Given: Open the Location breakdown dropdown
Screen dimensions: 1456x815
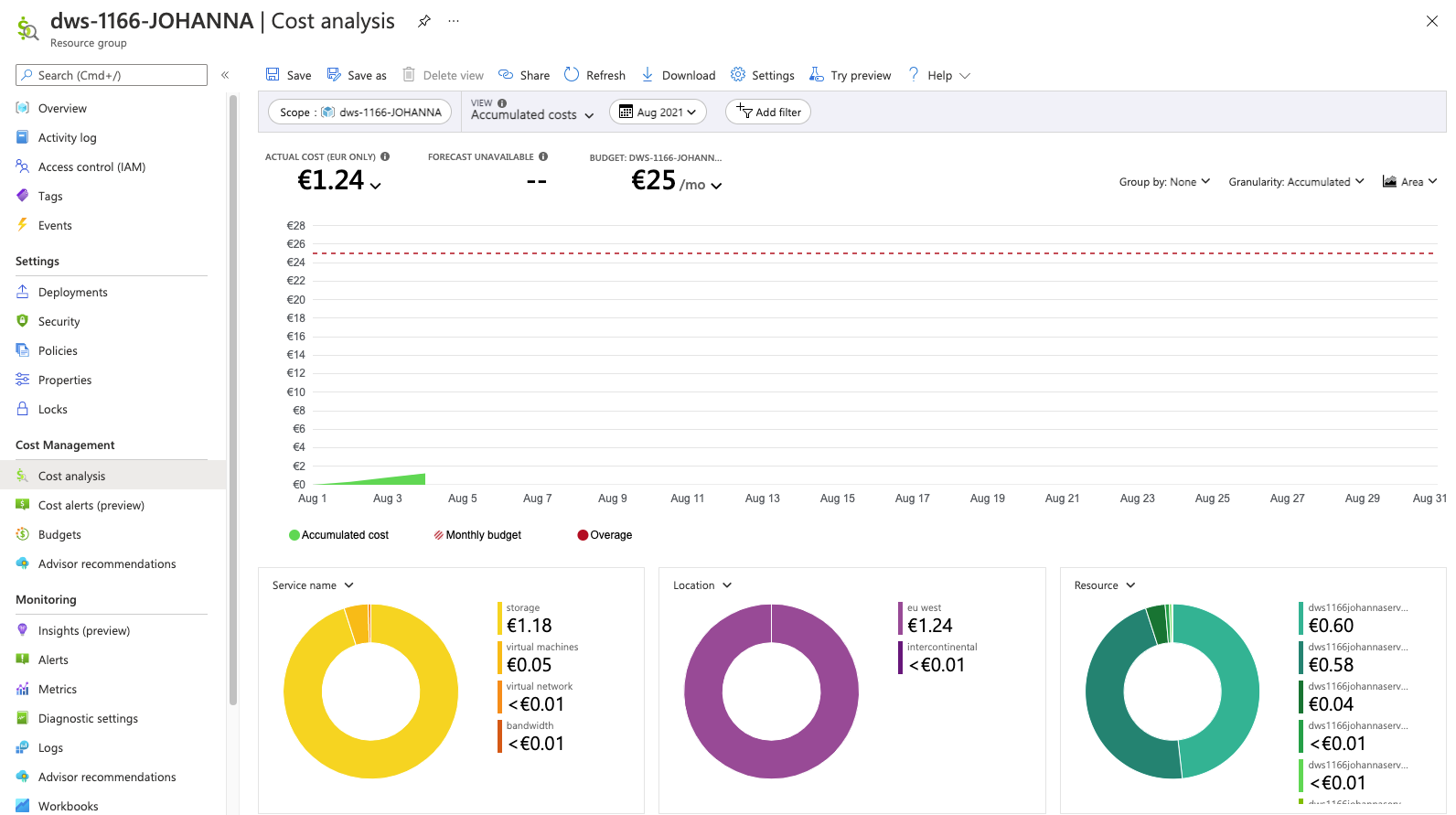Looking at the screenshot, I should click(702, 585).
